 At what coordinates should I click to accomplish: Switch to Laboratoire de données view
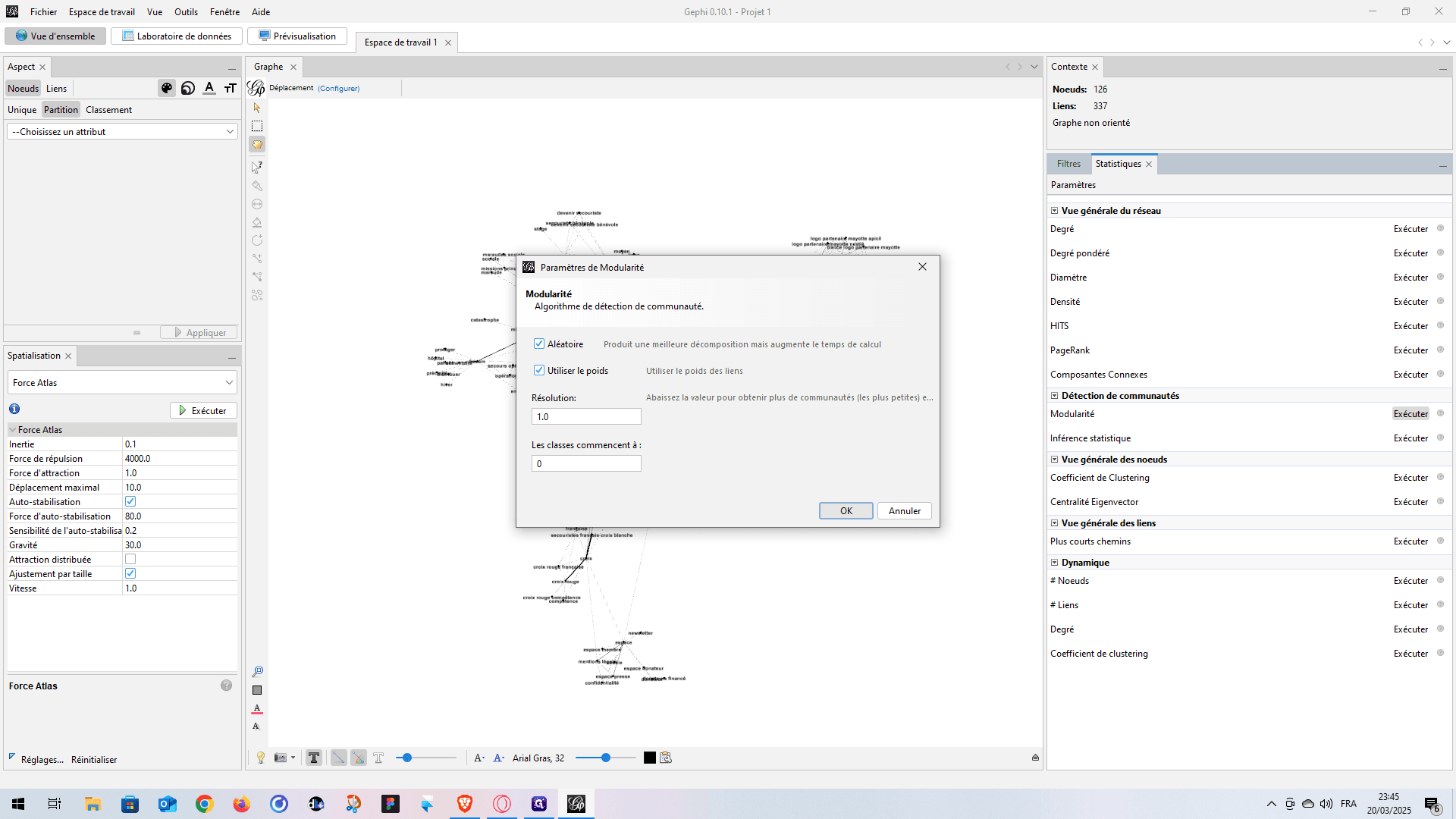click(177, 36)
